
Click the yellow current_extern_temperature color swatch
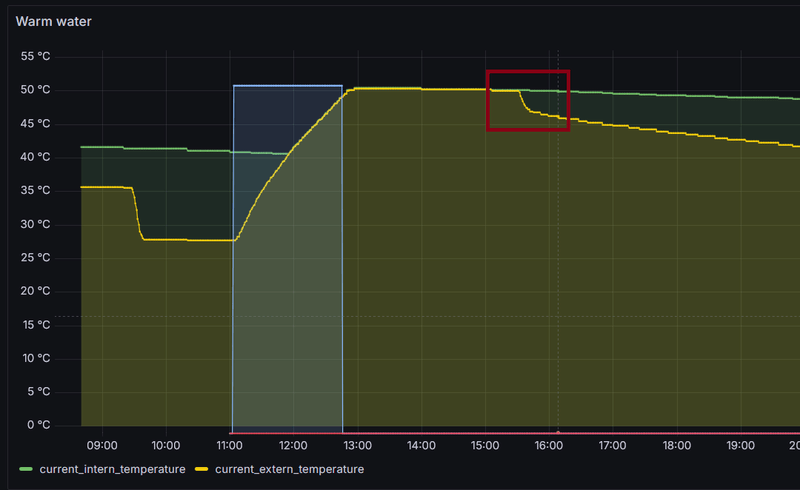point(202,469)
